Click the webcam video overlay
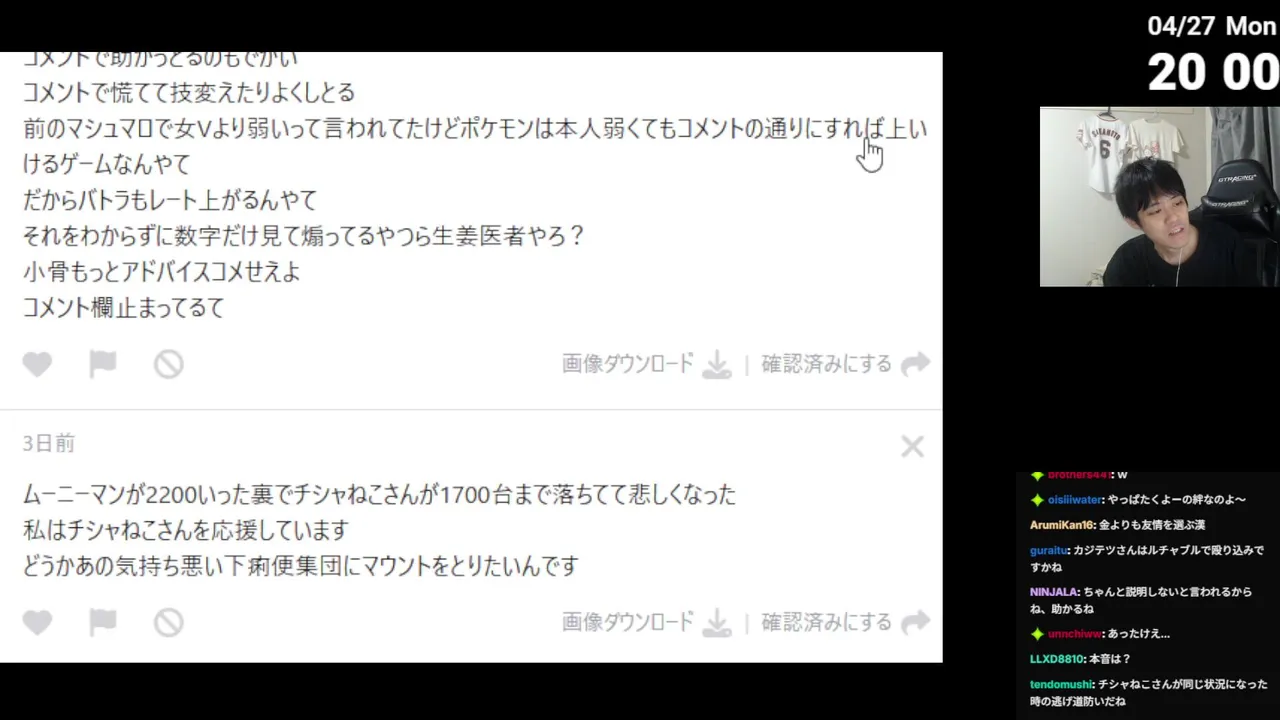The height and width of the screenshot is (720, 1280). pos(1160,197)
